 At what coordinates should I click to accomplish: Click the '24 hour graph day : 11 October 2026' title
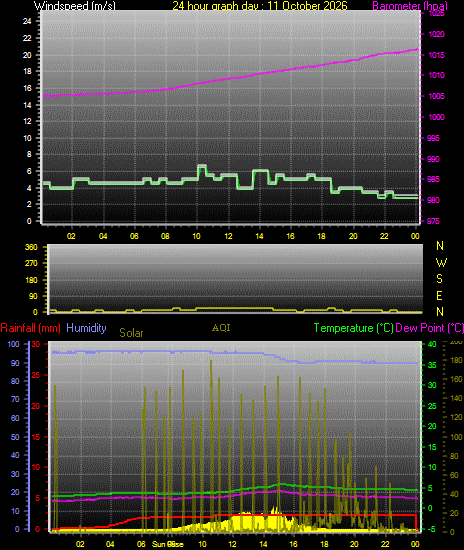tap(260, 6)
